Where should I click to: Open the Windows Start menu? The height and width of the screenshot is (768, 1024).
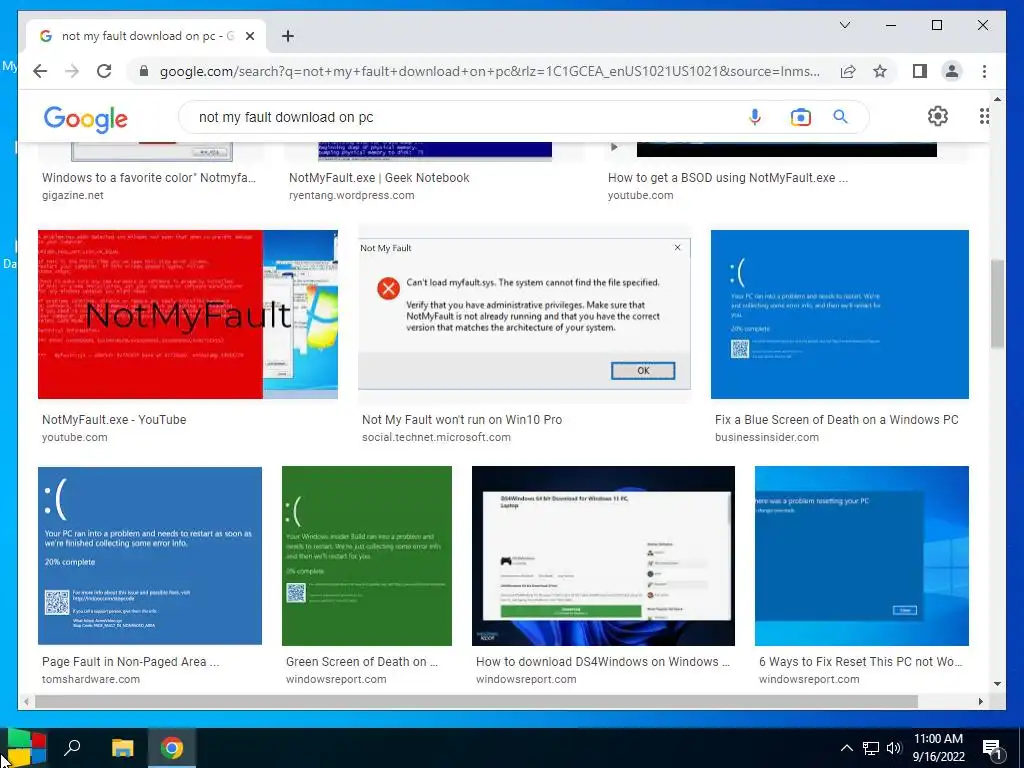coord(26,748)
